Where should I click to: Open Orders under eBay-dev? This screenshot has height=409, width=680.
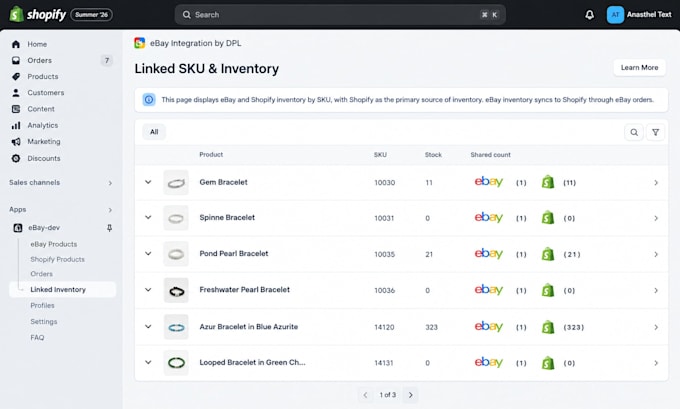(42, 274)
